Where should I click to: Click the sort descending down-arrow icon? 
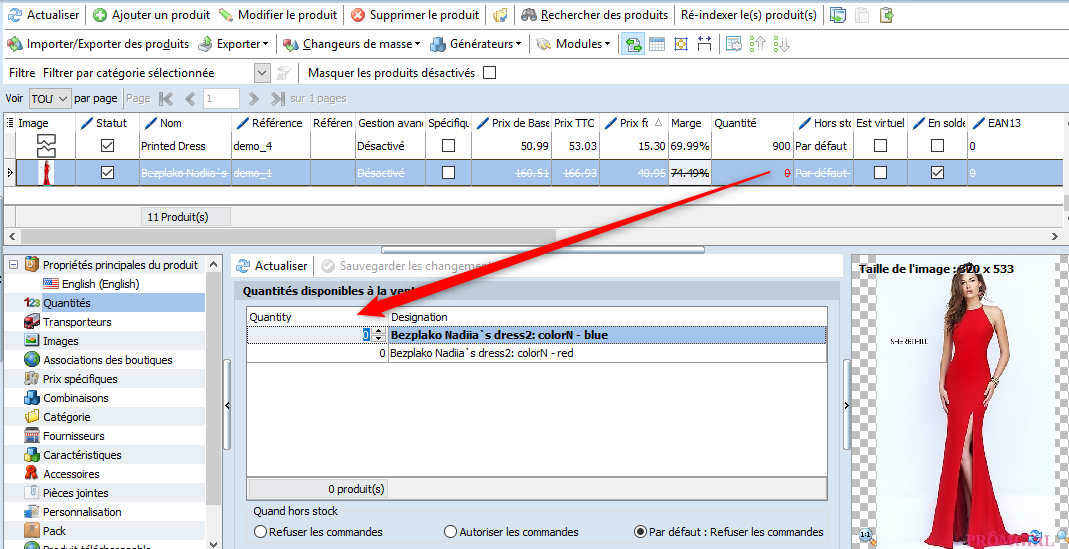tap(781, 44)
